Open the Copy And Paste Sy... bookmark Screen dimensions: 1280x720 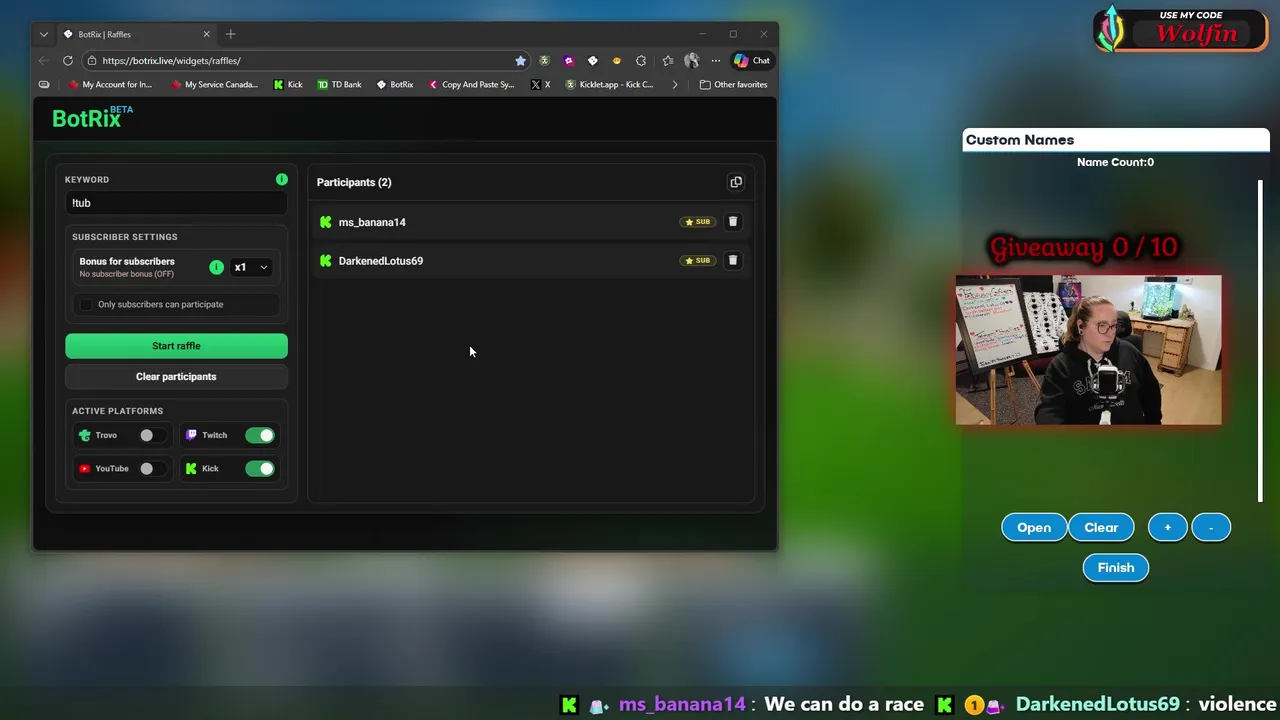coord(471,84)
